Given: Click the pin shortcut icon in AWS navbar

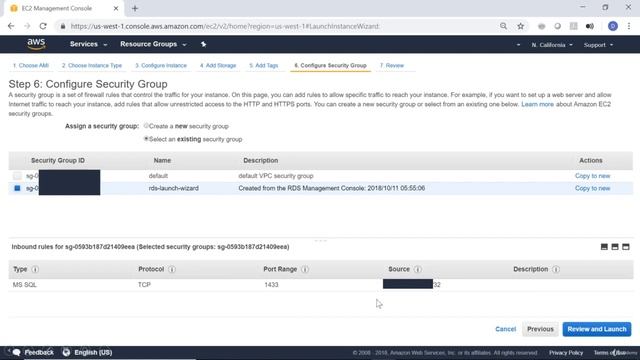Looking at the screenshot, I should point(203,44).
